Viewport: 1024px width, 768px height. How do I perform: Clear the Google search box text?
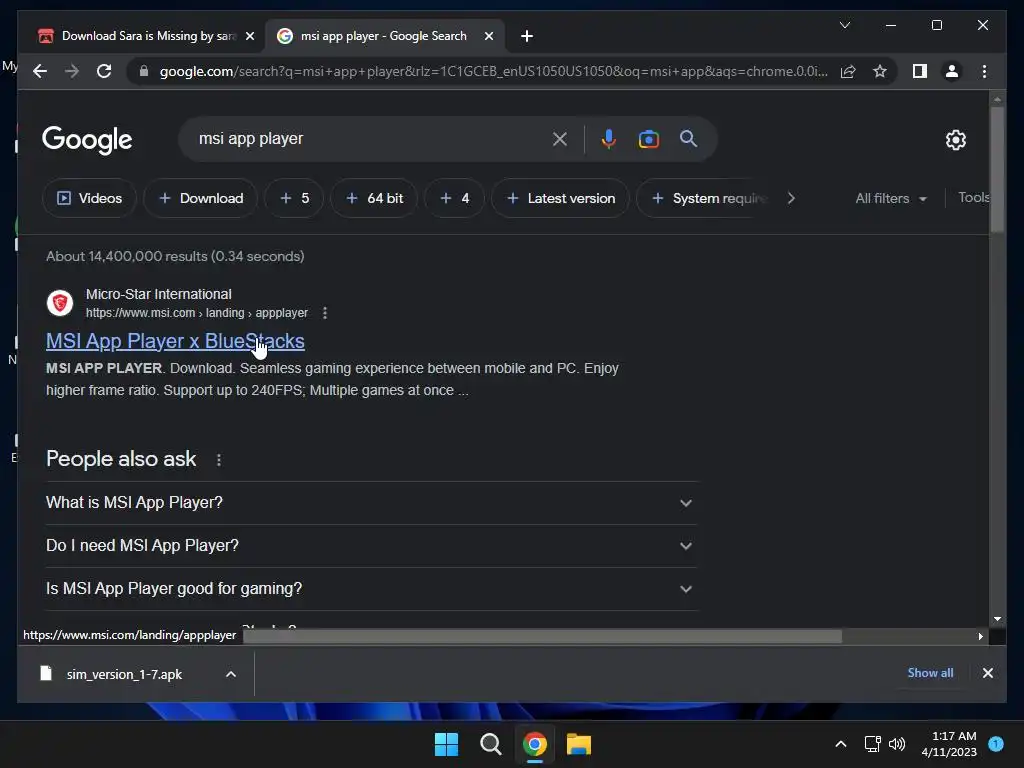click(x=560, y=139)
